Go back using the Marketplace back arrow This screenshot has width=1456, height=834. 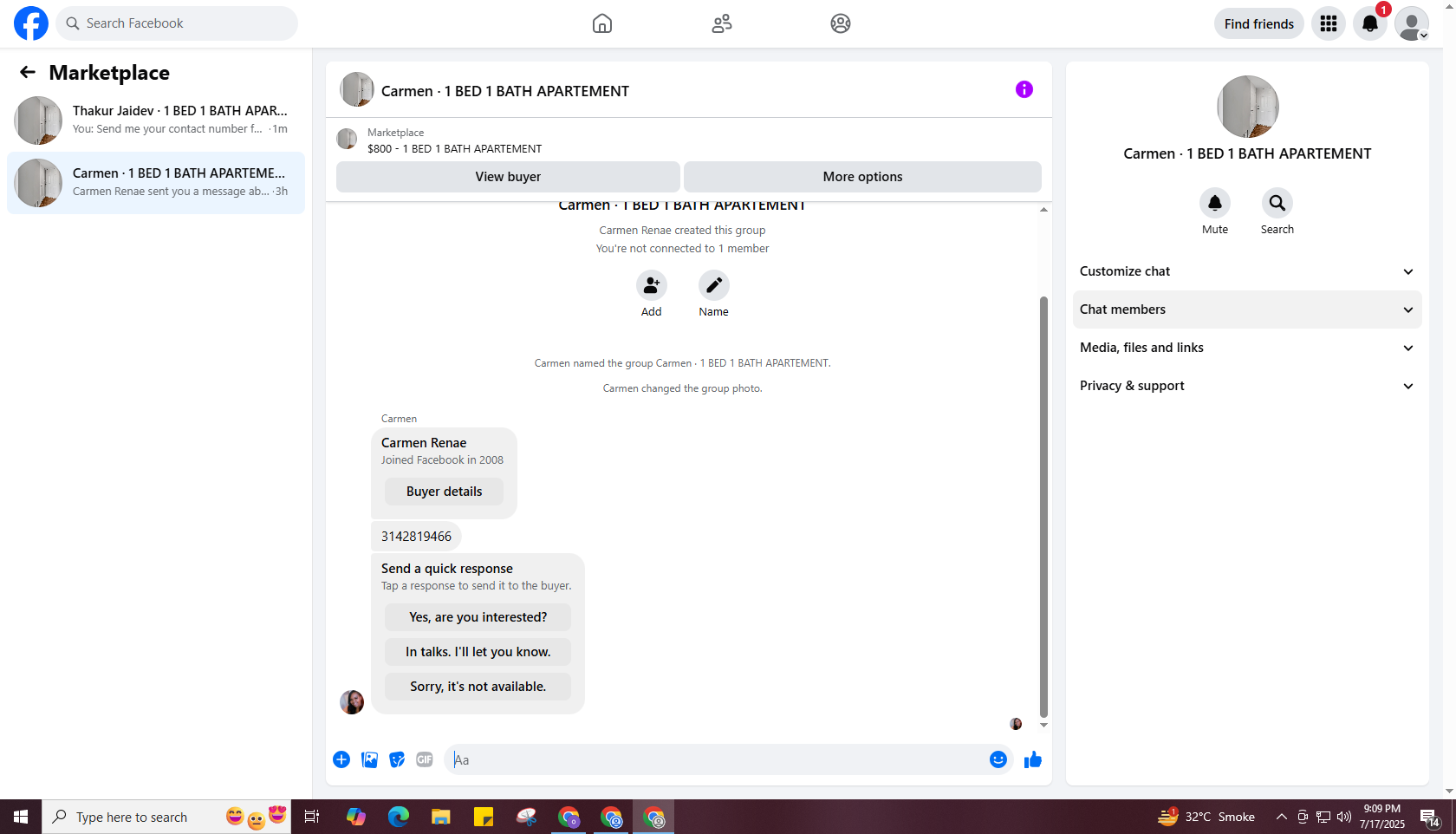point(28,73)
